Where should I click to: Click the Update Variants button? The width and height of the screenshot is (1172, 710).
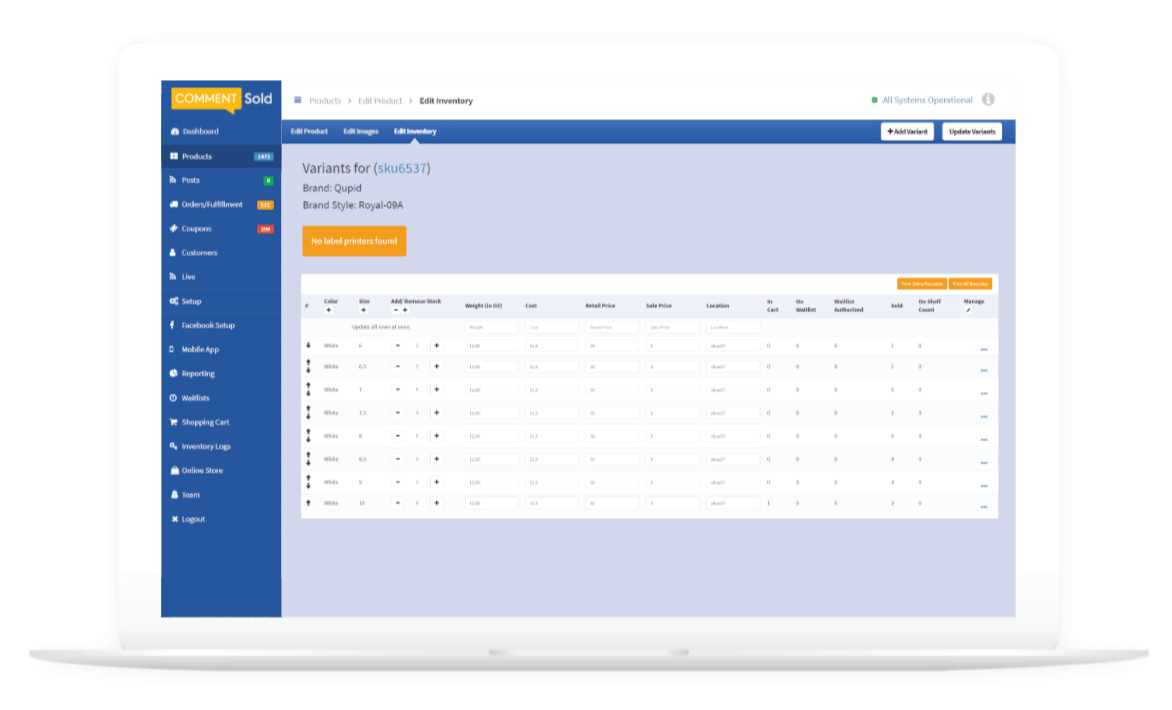[972, 132]
